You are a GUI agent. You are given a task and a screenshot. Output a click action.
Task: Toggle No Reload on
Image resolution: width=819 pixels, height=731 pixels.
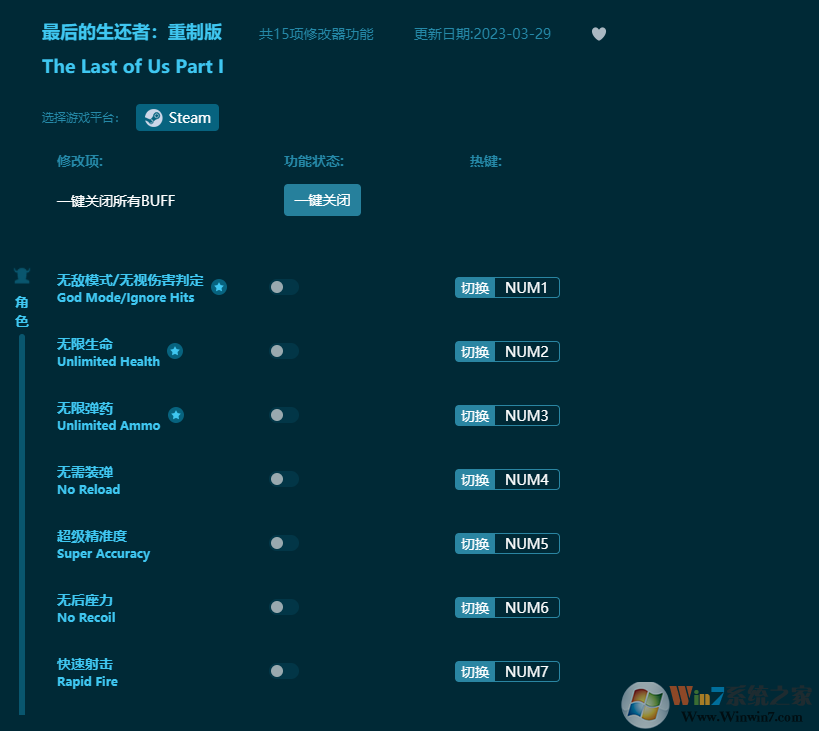pyautogui.click(x=284, y=479)
